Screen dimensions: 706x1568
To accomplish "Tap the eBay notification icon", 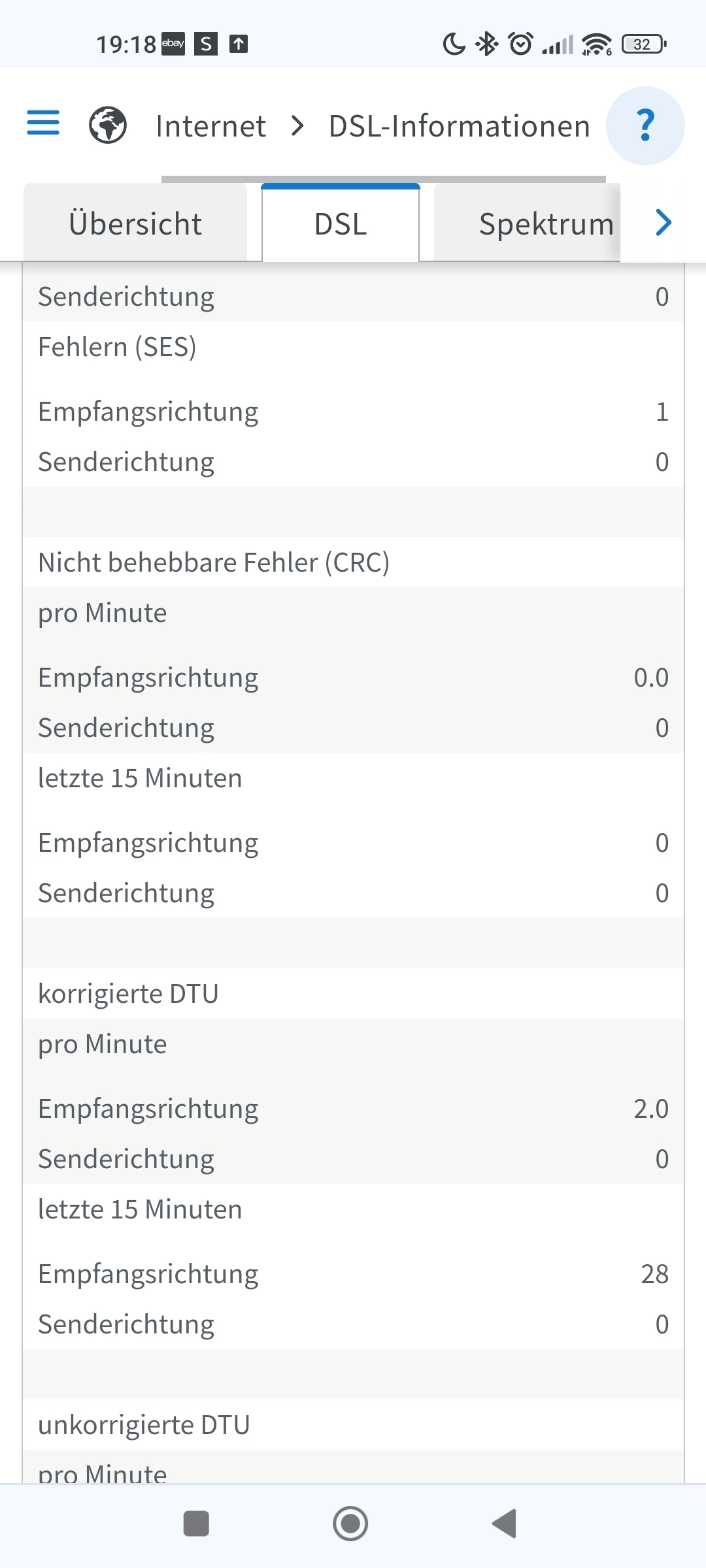I will coord(173,44).
